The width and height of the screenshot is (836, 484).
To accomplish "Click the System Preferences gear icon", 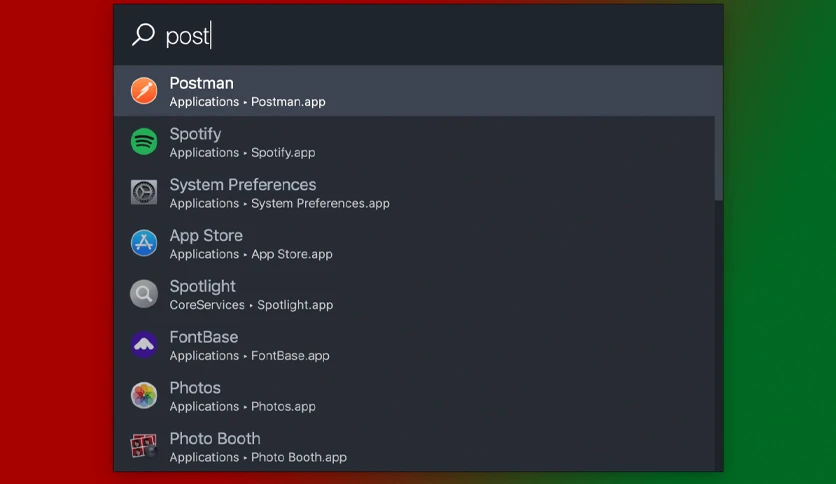I will (x=144, y=192).
